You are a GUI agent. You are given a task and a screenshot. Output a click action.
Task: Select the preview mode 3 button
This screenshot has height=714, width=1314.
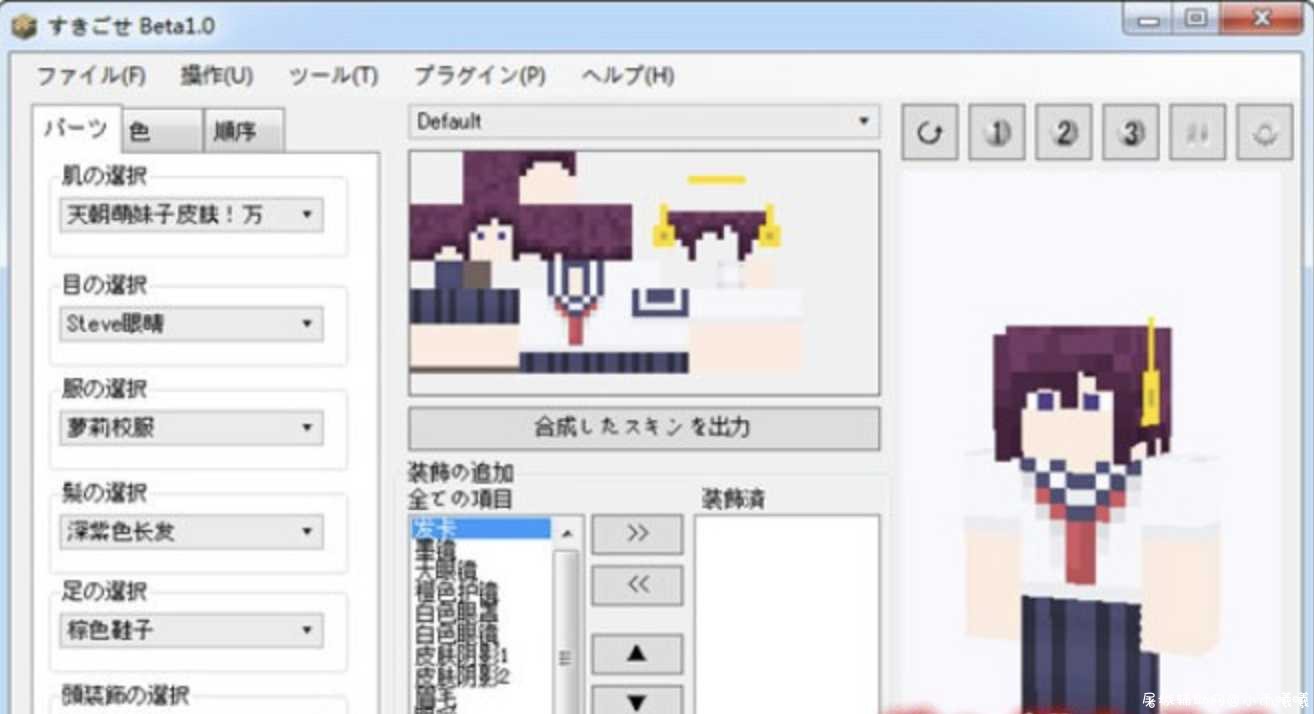(x=1131, y=132)
